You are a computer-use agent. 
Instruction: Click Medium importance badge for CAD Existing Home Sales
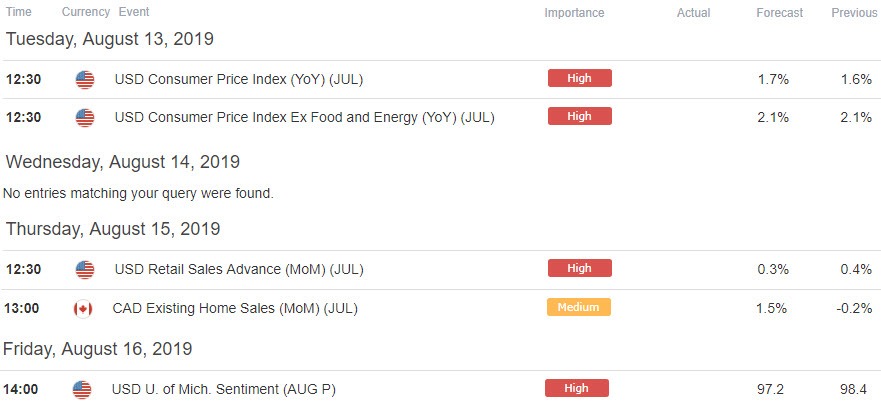tap(578, 307)
